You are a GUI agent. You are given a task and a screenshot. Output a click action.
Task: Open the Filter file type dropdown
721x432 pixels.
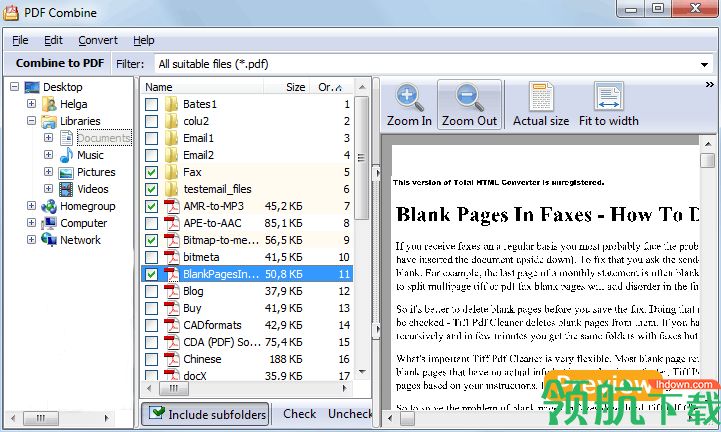pyautogui.click(x=704, y=64)
